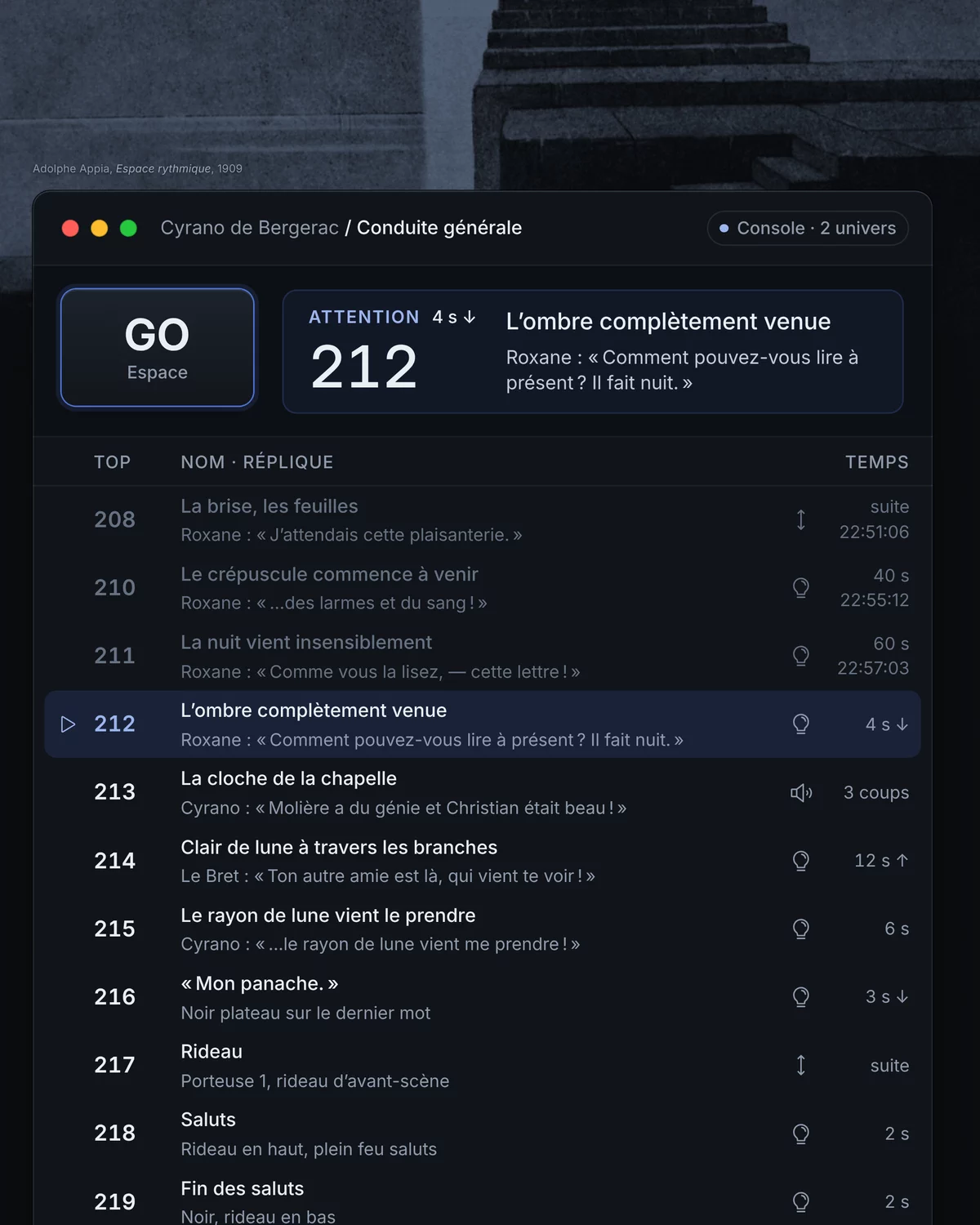980x1225 pixels.
Task: Click the light bulb icon on cue 216
Action: 801,997
